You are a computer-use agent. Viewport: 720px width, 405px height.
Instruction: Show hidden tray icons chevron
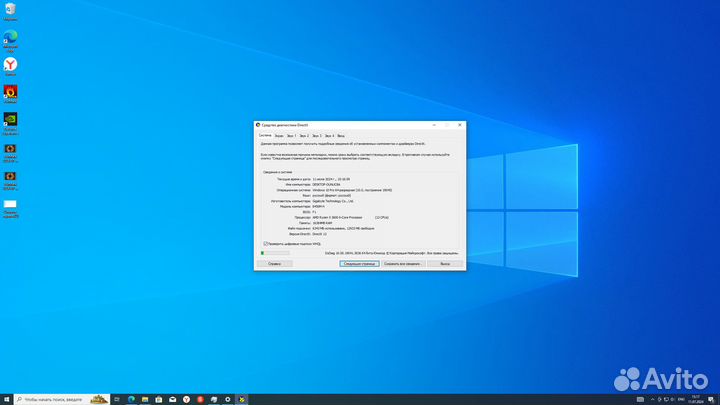pyautogui.click(x=652, y=399)
